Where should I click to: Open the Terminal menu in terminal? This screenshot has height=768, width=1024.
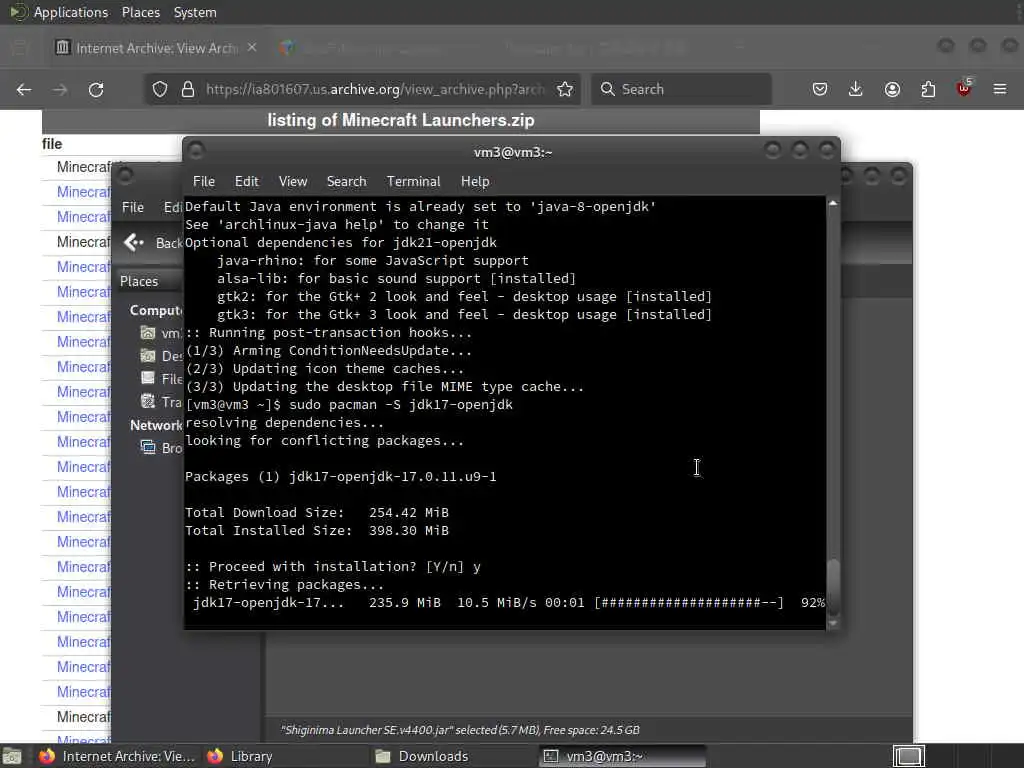(x=413, y=182)
